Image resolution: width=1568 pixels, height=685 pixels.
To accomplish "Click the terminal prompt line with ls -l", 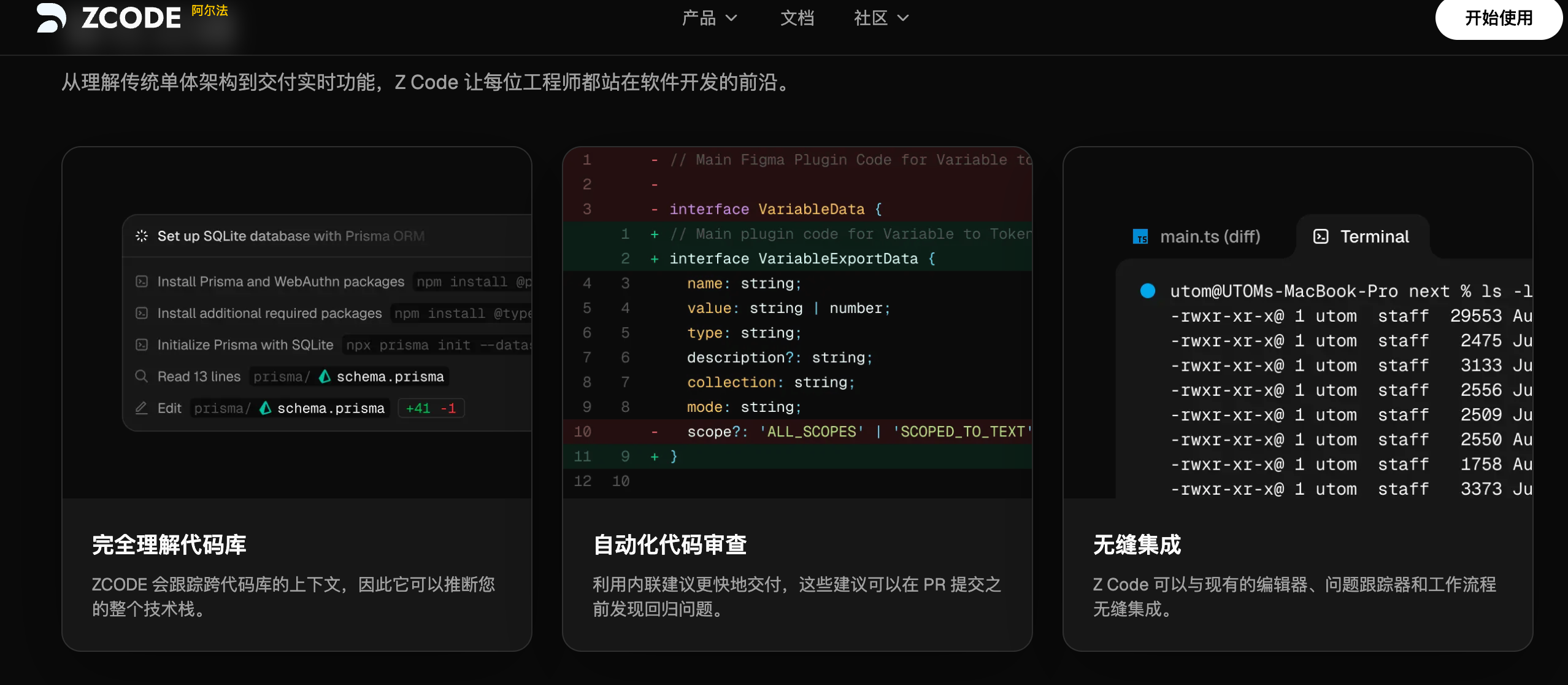I will point(1351,290).
